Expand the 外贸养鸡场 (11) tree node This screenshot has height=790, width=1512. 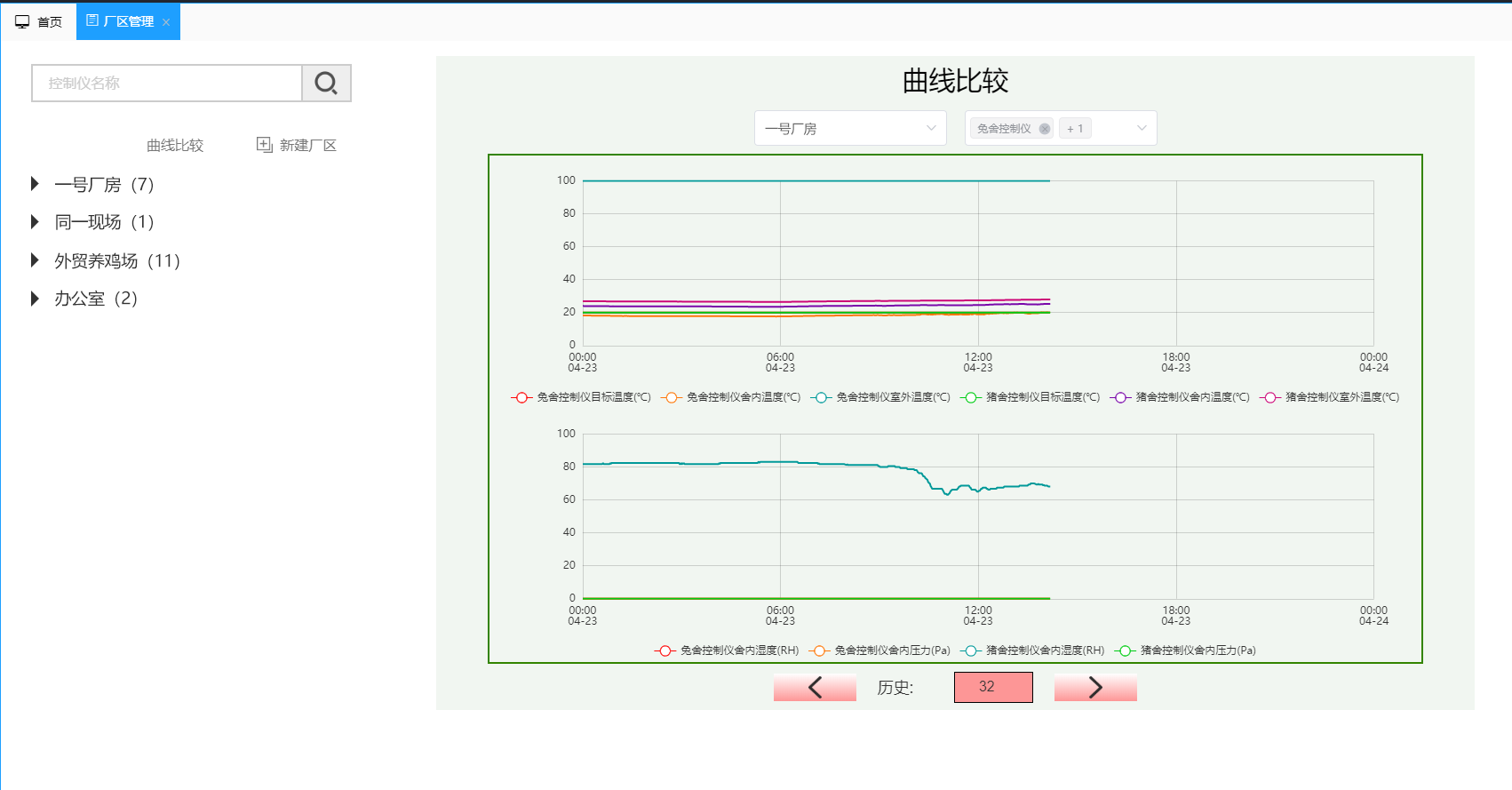click(x=35, y=260)
